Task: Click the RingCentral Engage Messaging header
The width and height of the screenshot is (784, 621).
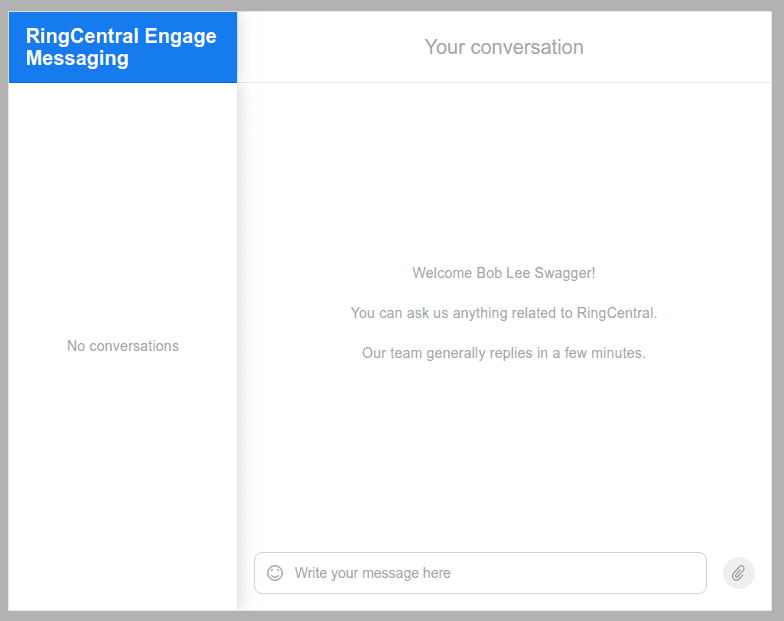Action: [x=122, y=47]
